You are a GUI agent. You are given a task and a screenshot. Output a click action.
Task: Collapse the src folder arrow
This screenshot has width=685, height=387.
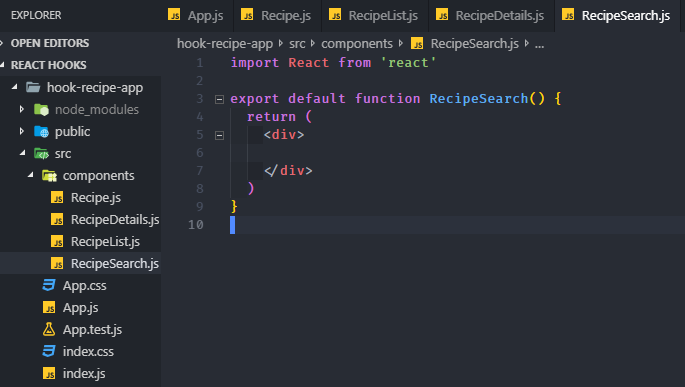22,153
